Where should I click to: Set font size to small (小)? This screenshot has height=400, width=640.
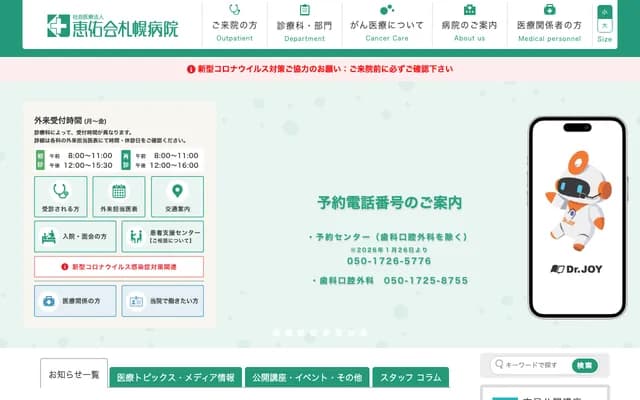(604, 12)
